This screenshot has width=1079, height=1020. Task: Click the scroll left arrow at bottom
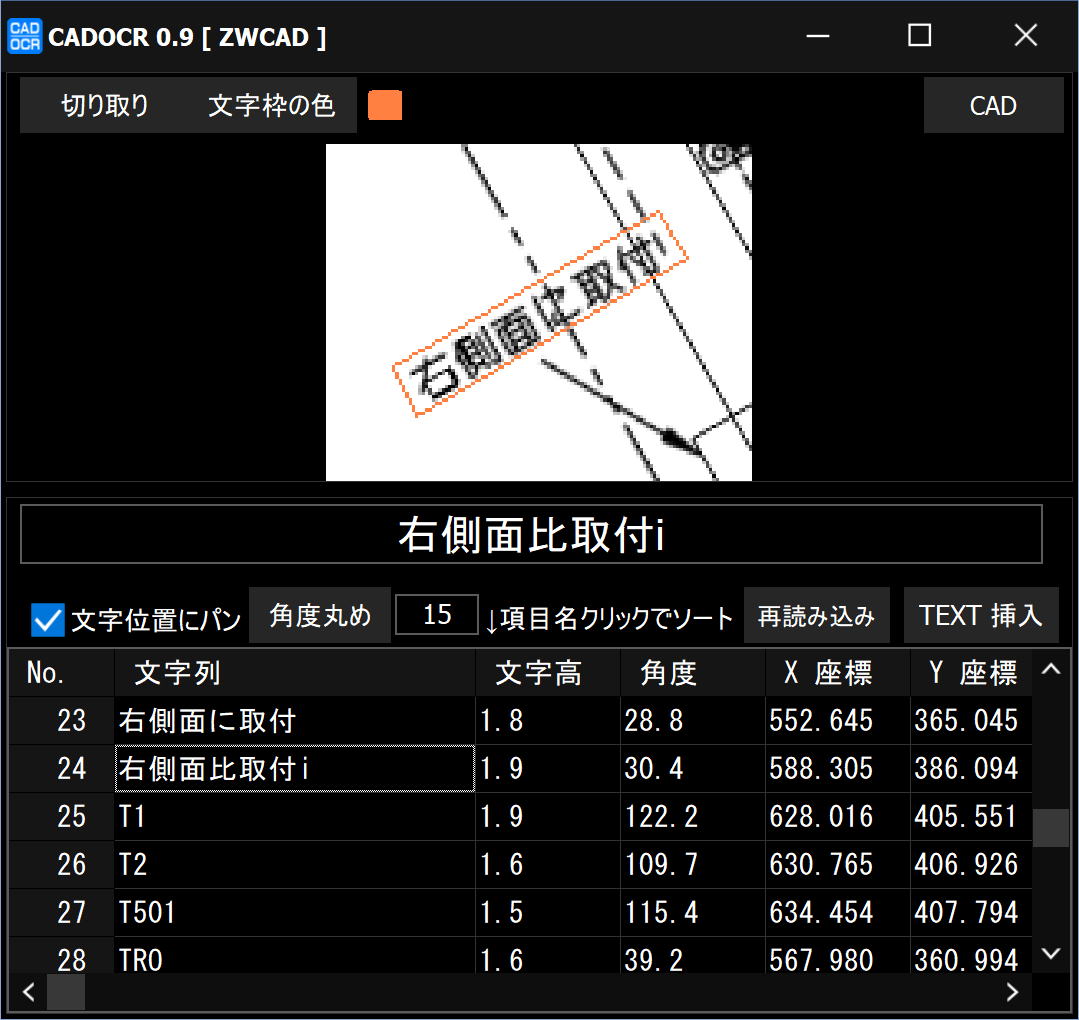point(28,992)
